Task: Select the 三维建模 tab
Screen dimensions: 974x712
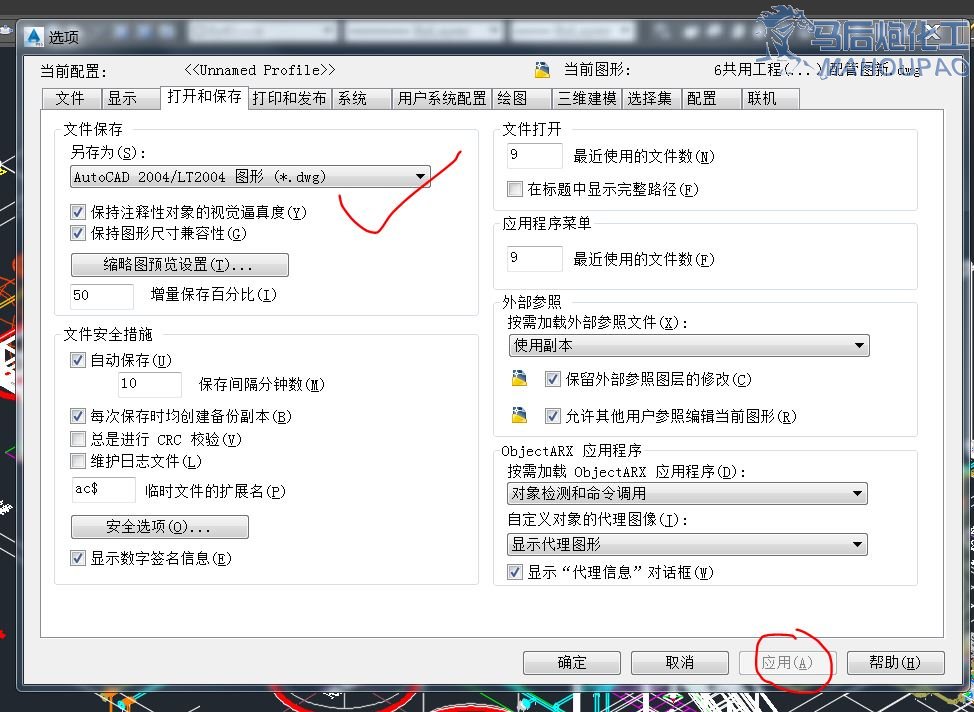Action: (x=587, y=98)
